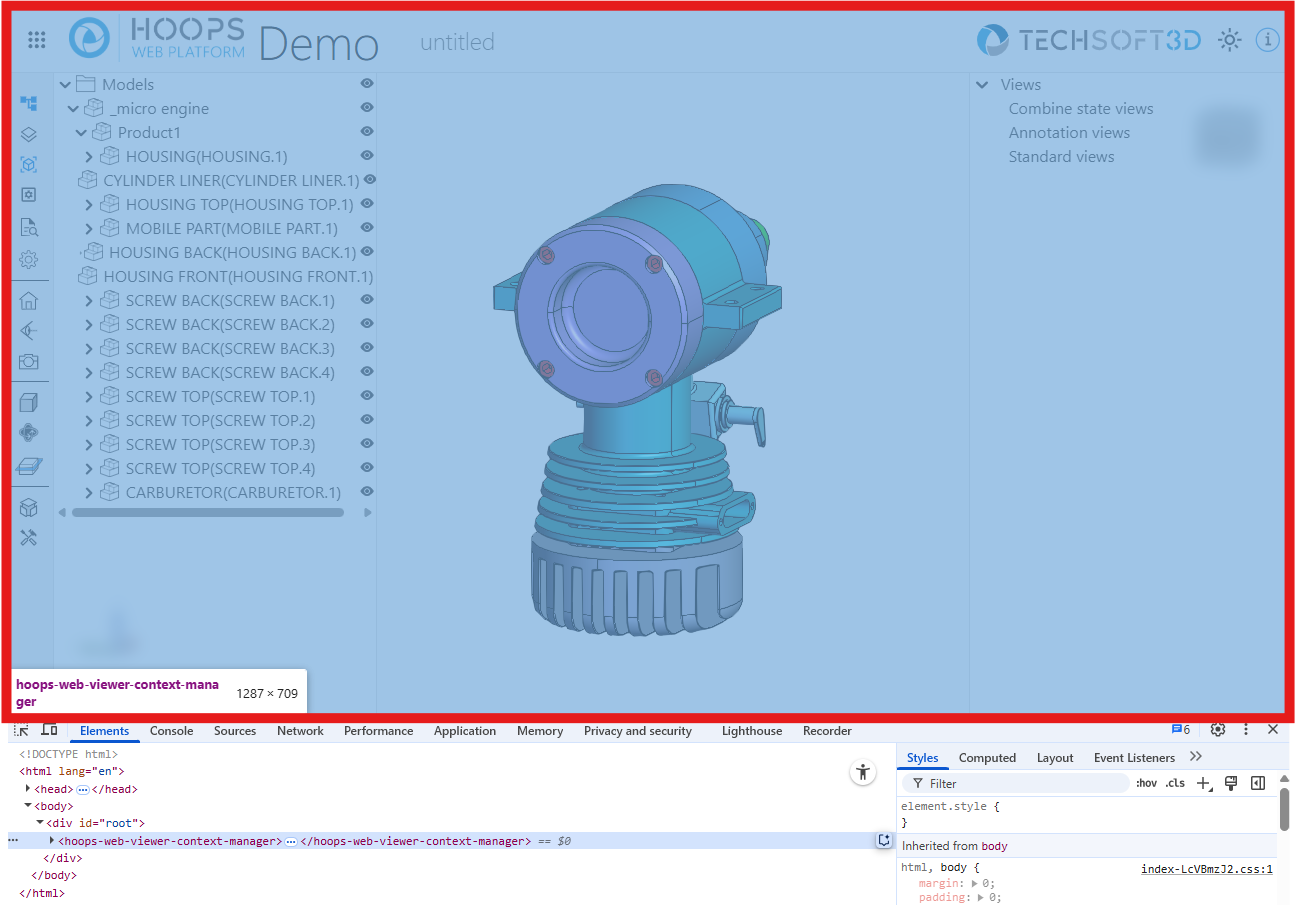The image size is (1295, 905).
Task: Open the layers panel in sidebar
Action: tap(29, 134)
